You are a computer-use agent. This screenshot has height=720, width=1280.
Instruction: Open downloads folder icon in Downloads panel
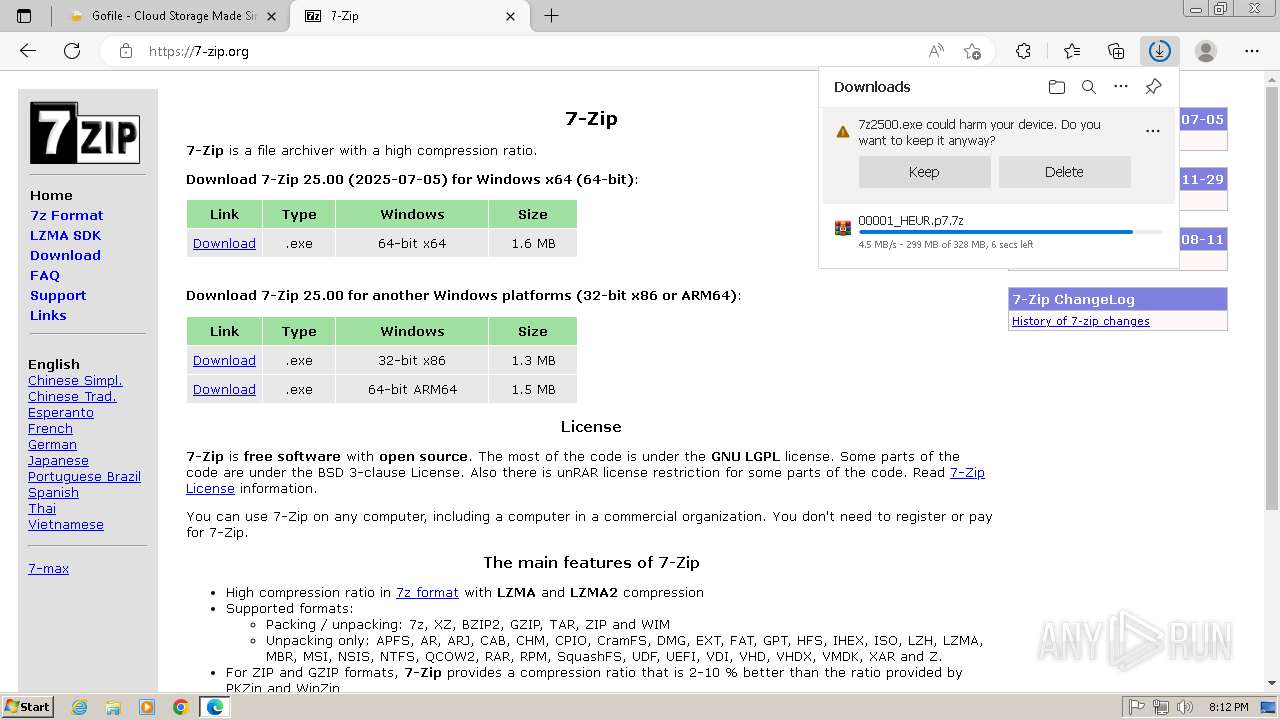(1057, 87)
